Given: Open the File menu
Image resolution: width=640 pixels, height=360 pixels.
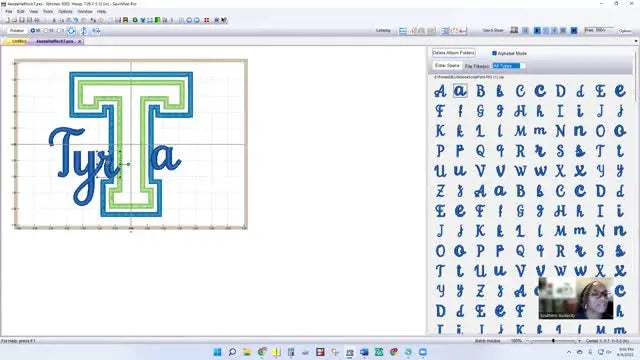Looking at the screenshot, I should pyautogui.click(x=9, y=11).
